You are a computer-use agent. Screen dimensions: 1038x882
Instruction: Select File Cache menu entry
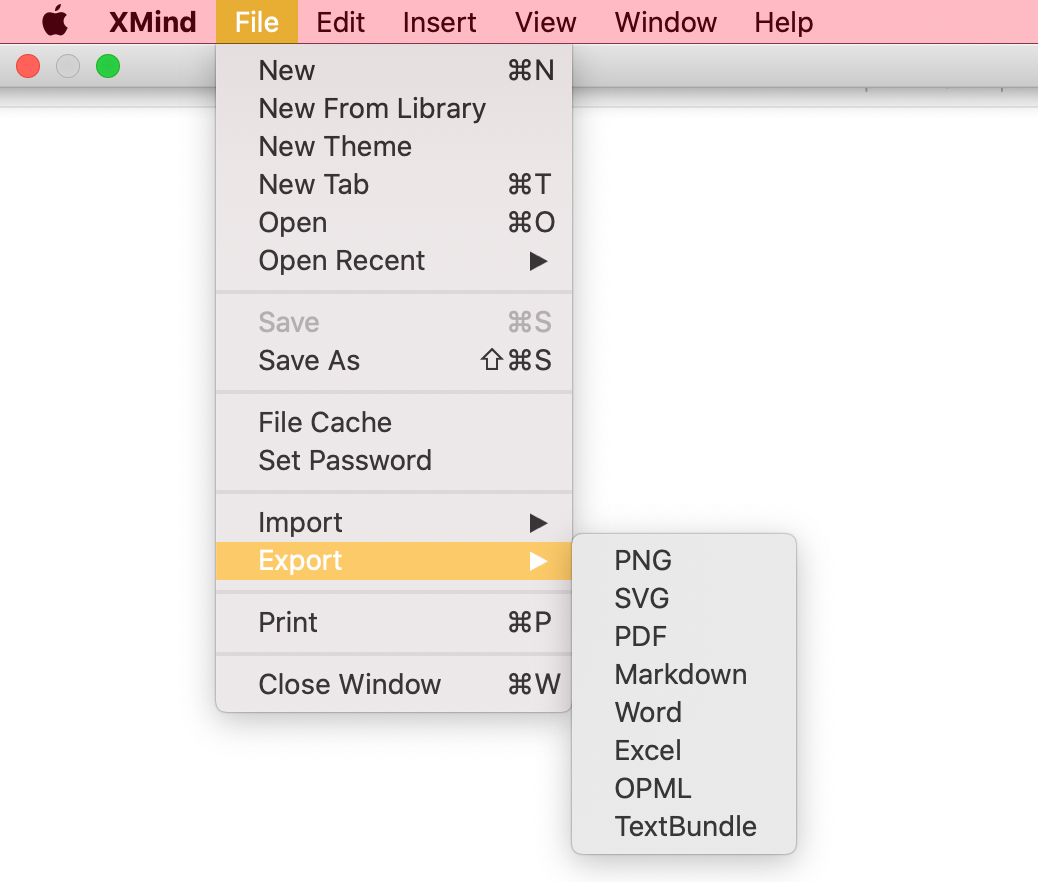pos(394,422)
